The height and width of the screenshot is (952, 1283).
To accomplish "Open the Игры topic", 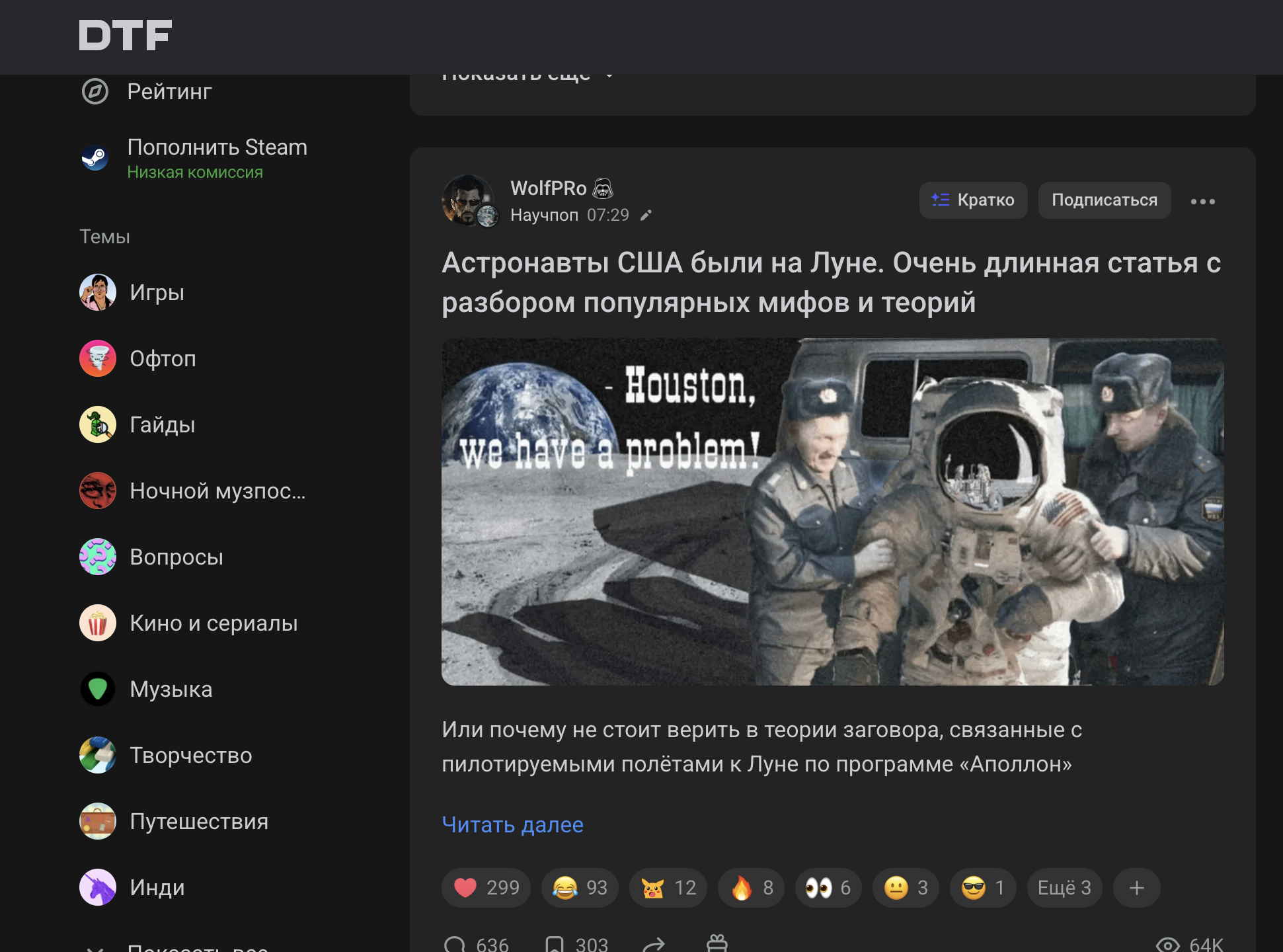I will click(156, 292).
